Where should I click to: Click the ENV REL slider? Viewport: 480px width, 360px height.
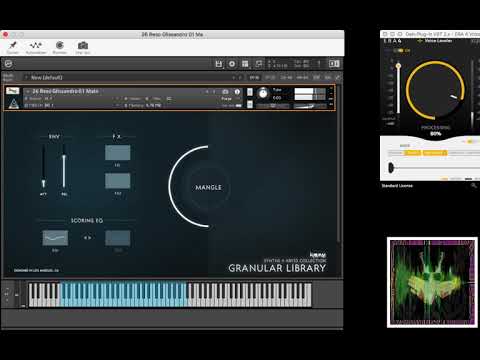click(64, 168)
